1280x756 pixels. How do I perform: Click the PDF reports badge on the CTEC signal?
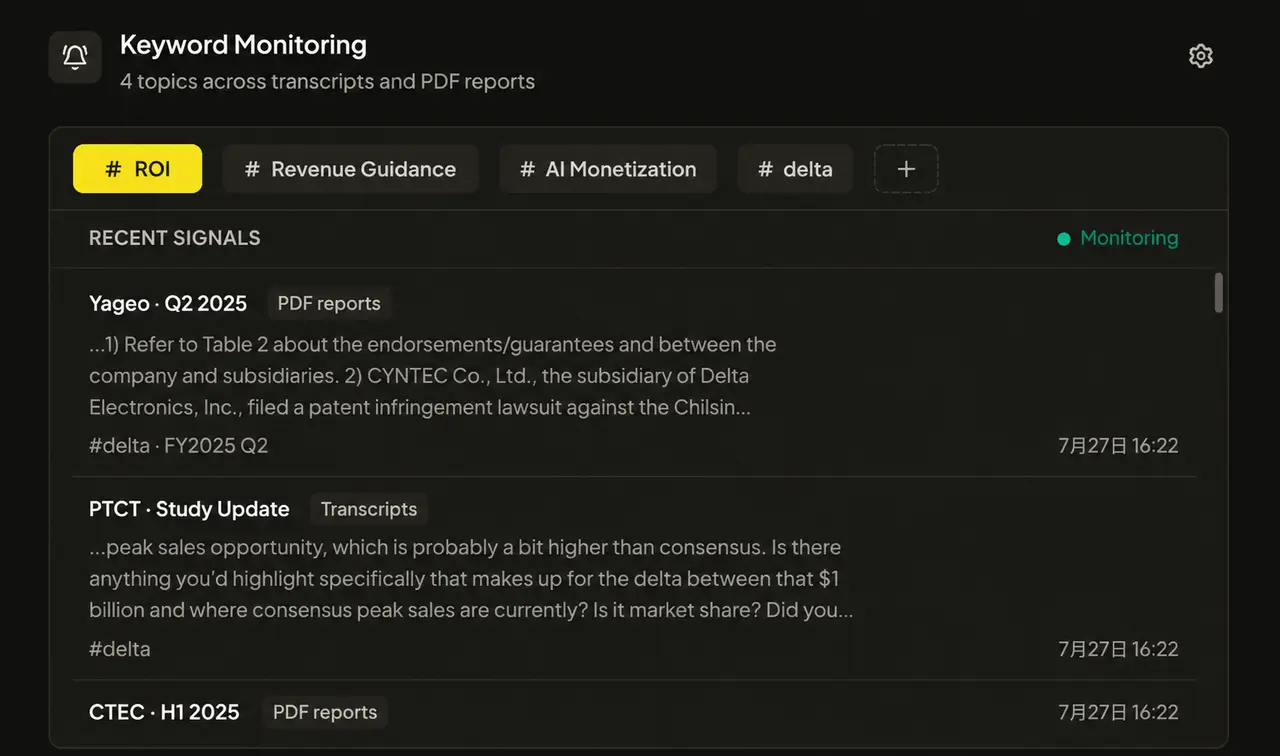pyautogui.click(x=325, y=712)
